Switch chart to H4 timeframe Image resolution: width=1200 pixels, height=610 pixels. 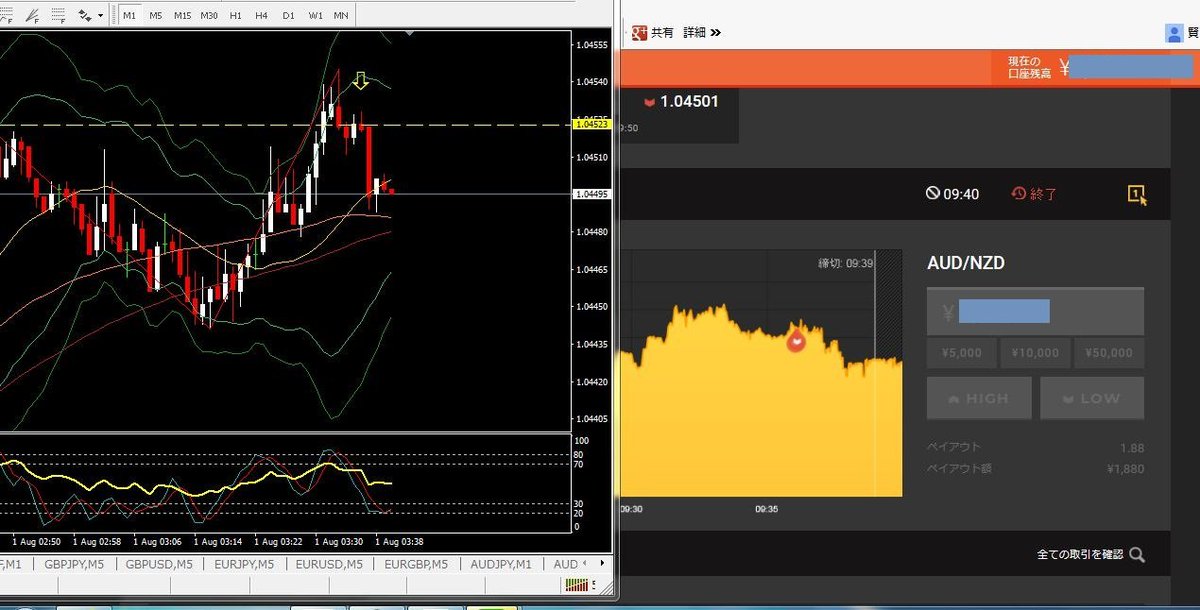(x=261, y=16)
